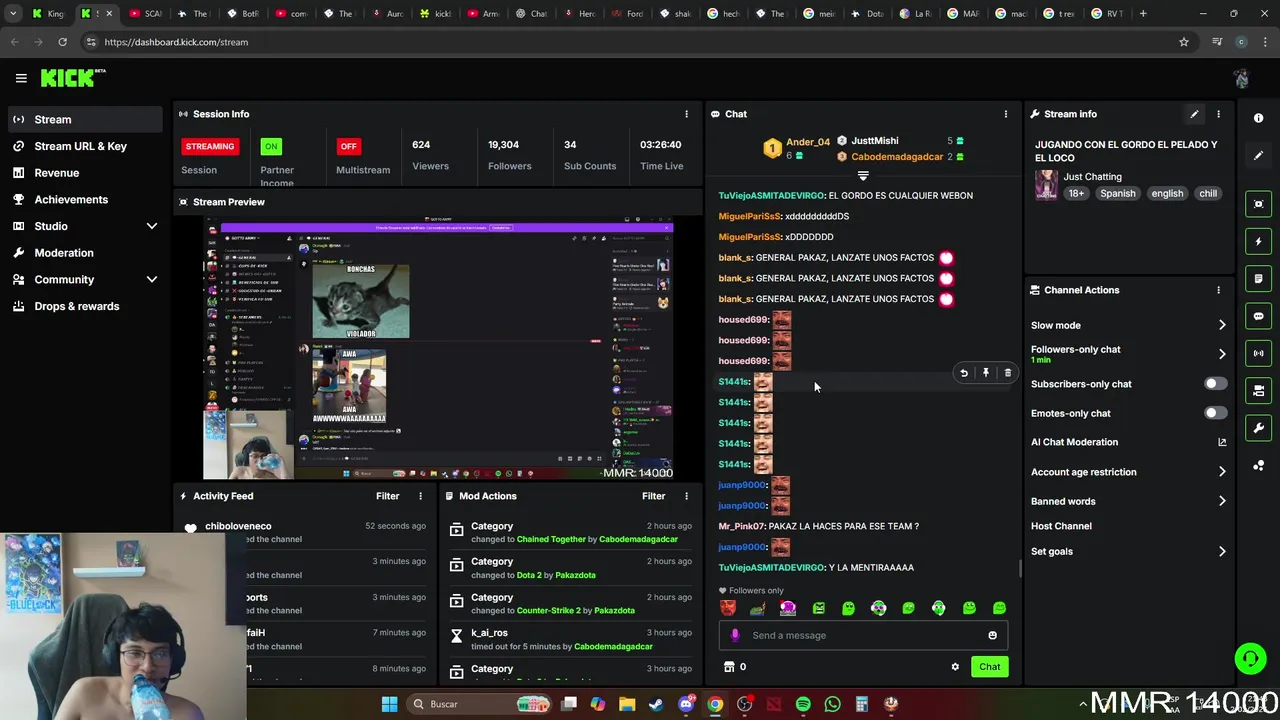Image resolution: width=1280 pixels, height=720 pixels.
Task: Open Mod Actions three-dot menu
Action: pyautogui.click(x=686, y=496)
